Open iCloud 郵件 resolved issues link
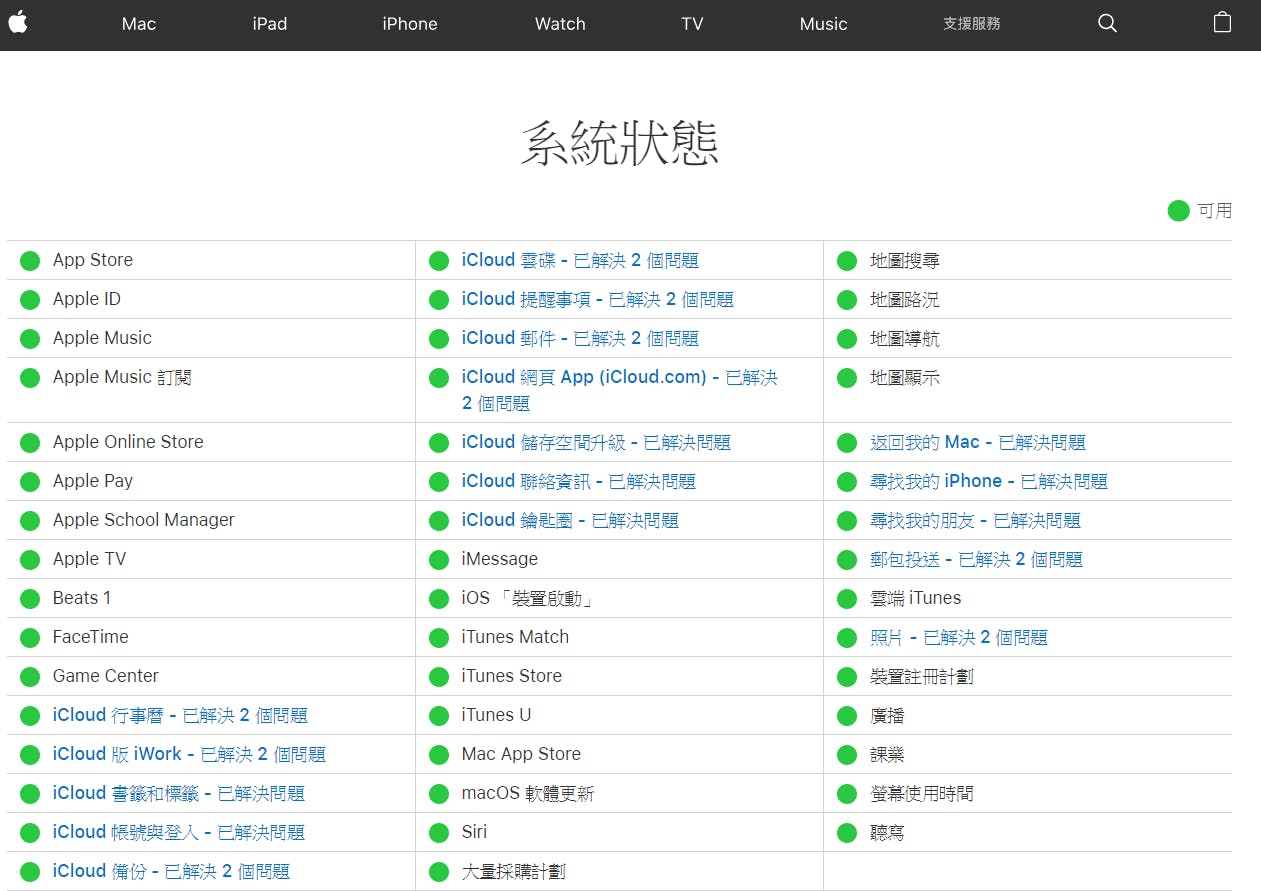 click(x=580, y=338)
